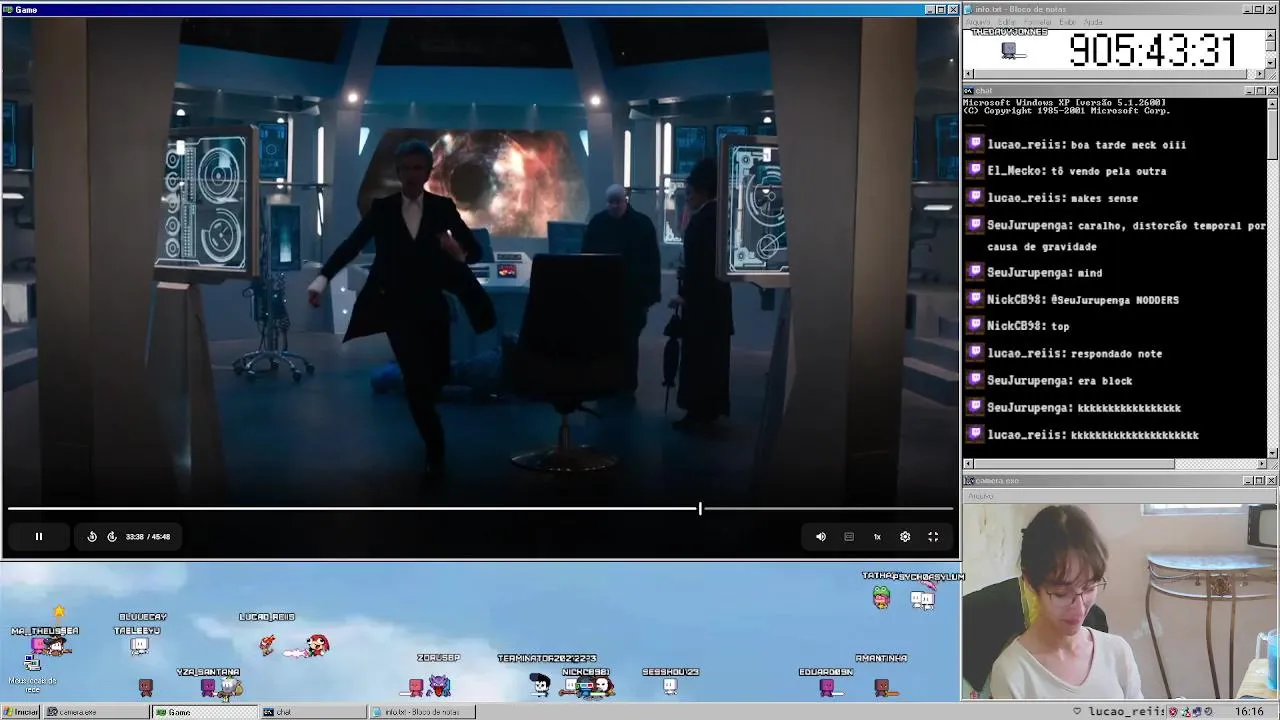Change playback speed 1x setting
1280x720 pixels.
[877, 537]
